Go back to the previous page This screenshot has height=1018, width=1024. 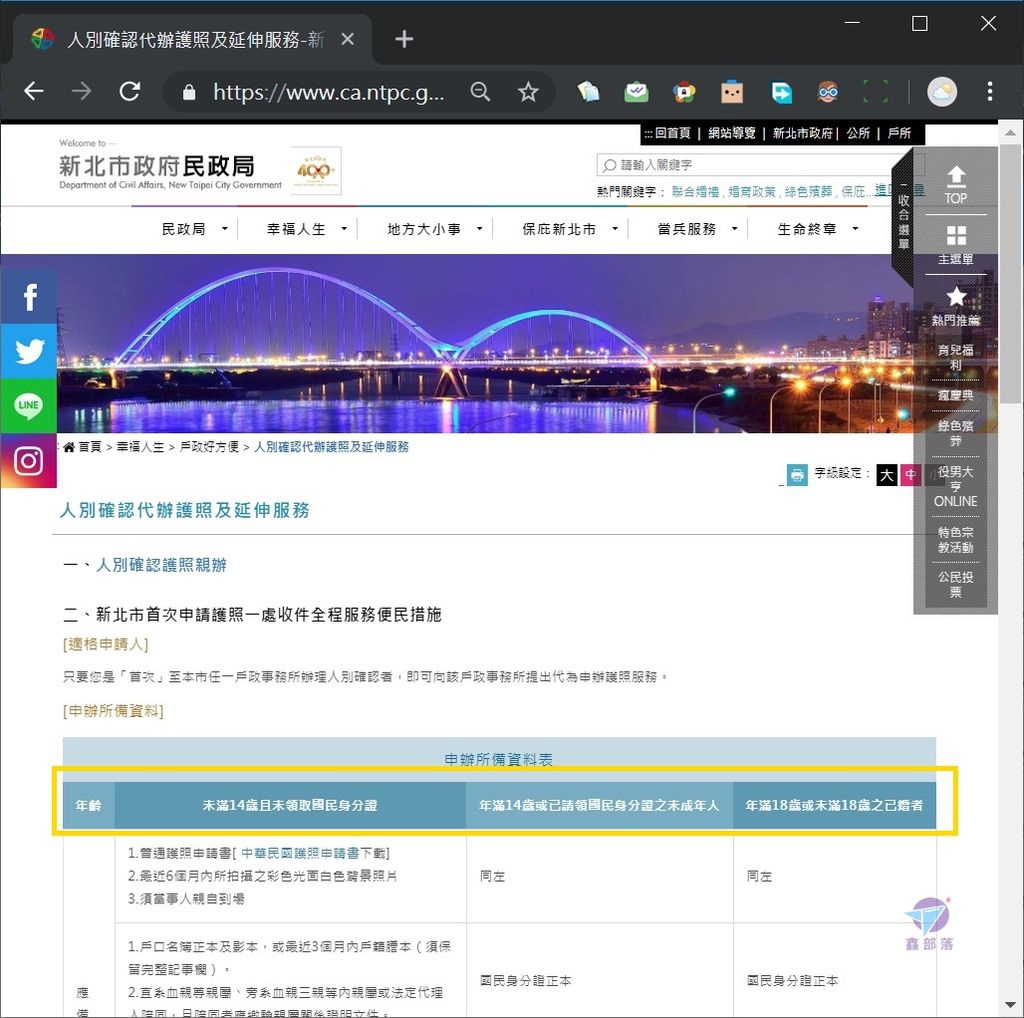[x=33, y=91]
